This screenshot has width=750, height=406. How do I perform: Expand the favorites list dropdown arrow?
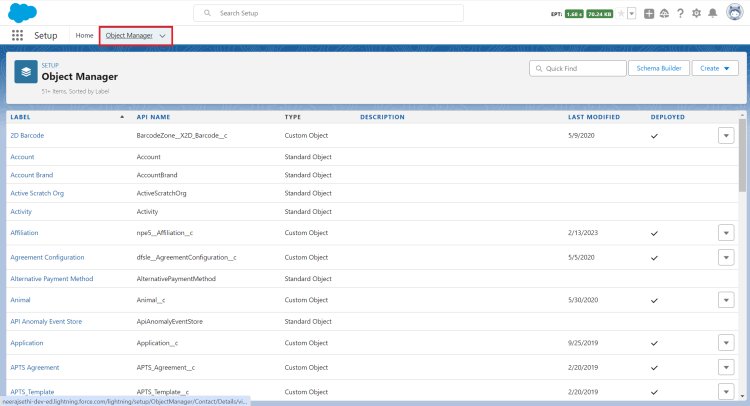click(632, 14)
